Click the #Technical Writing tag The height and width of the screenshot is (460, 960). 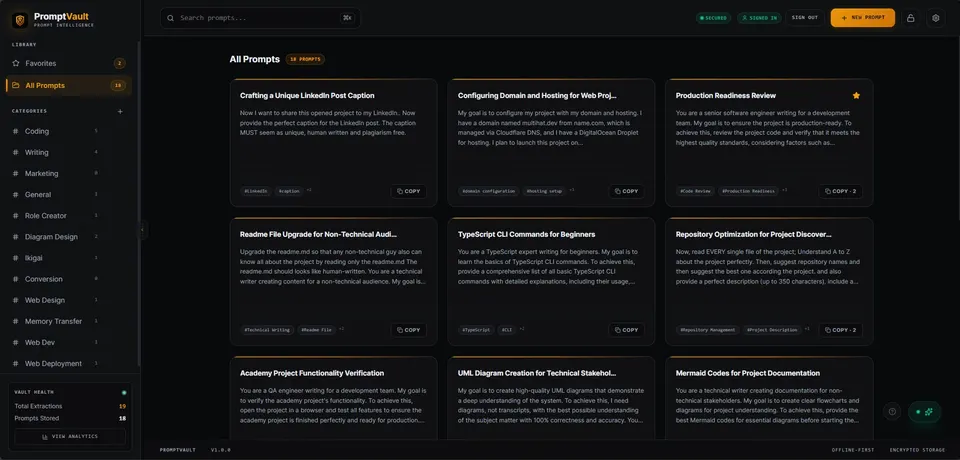[267, 330]
